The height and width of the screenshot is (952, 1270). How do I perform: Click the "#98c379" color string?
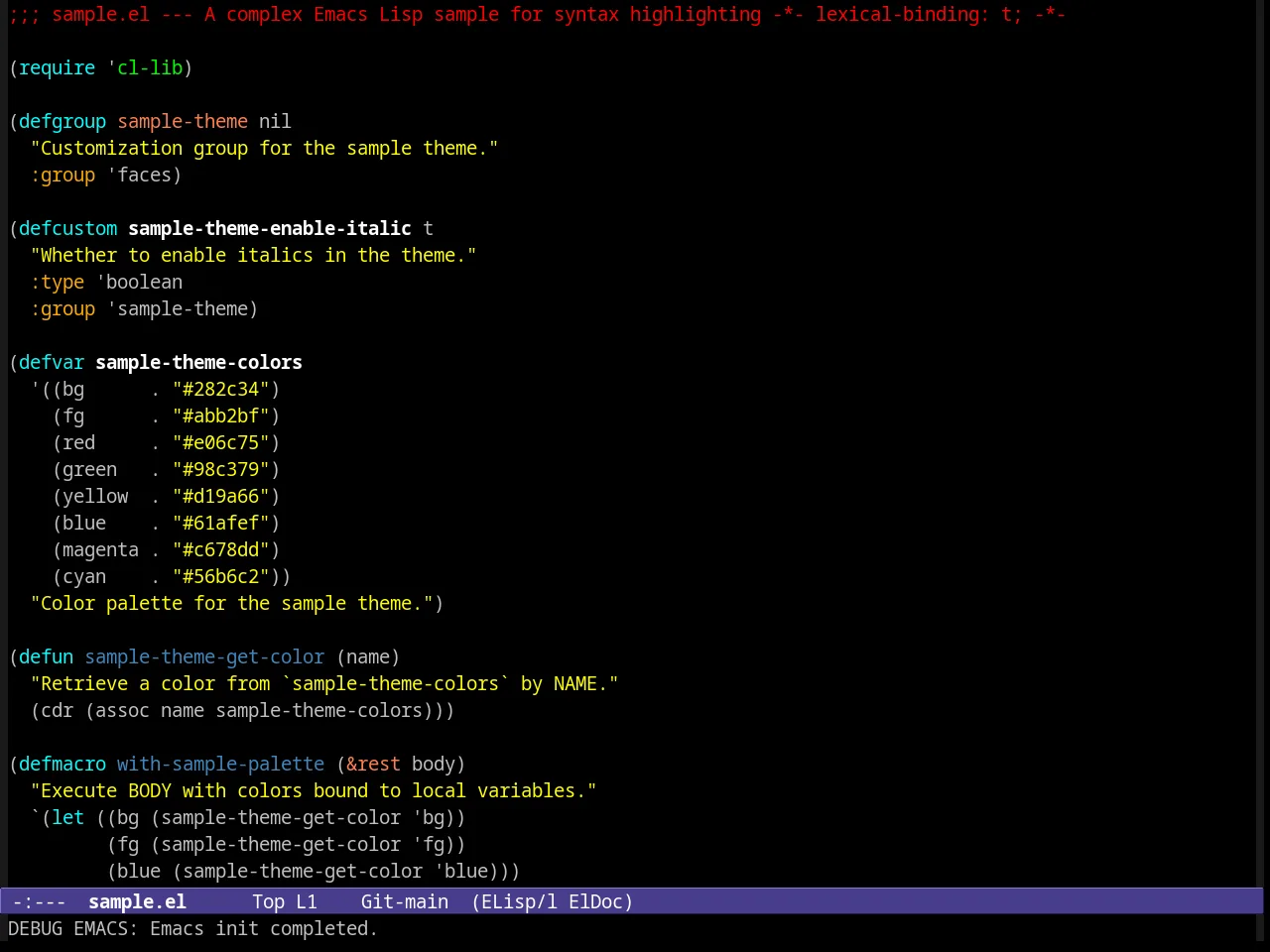pos(221,469)
